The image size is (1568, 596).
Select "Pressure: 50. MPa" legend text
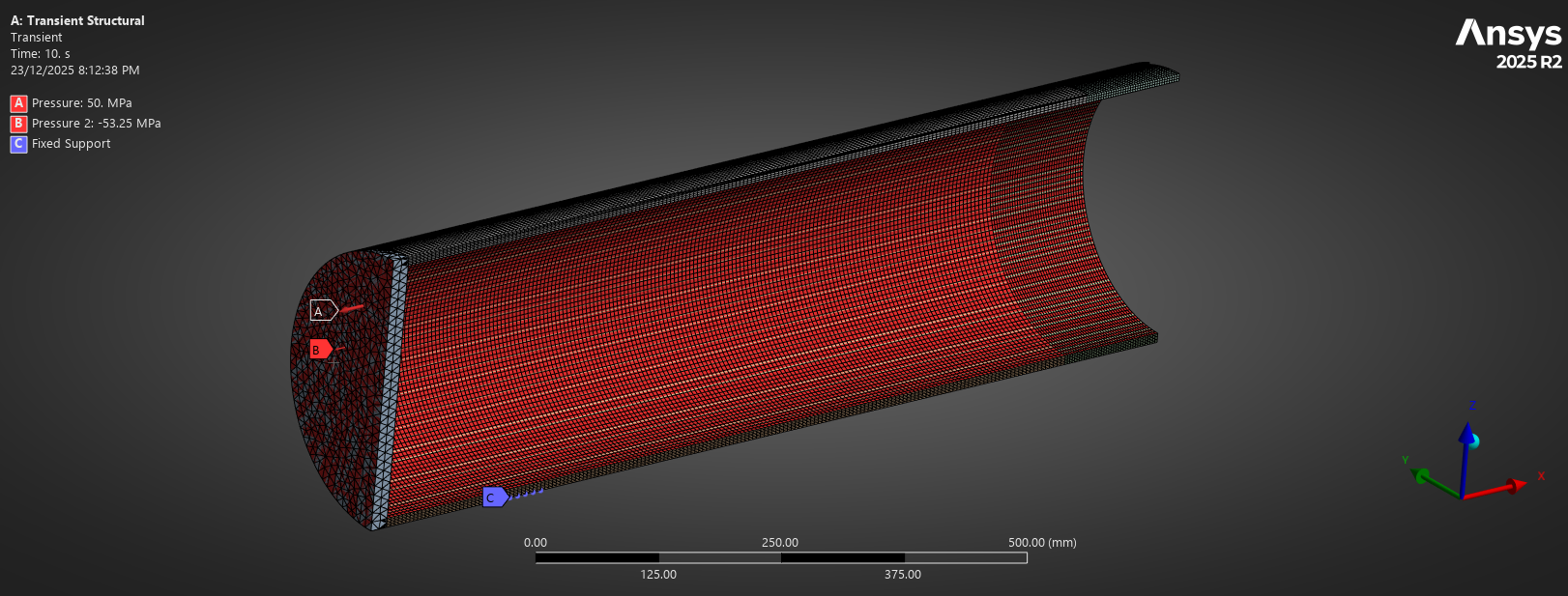(x=82, y=103)
